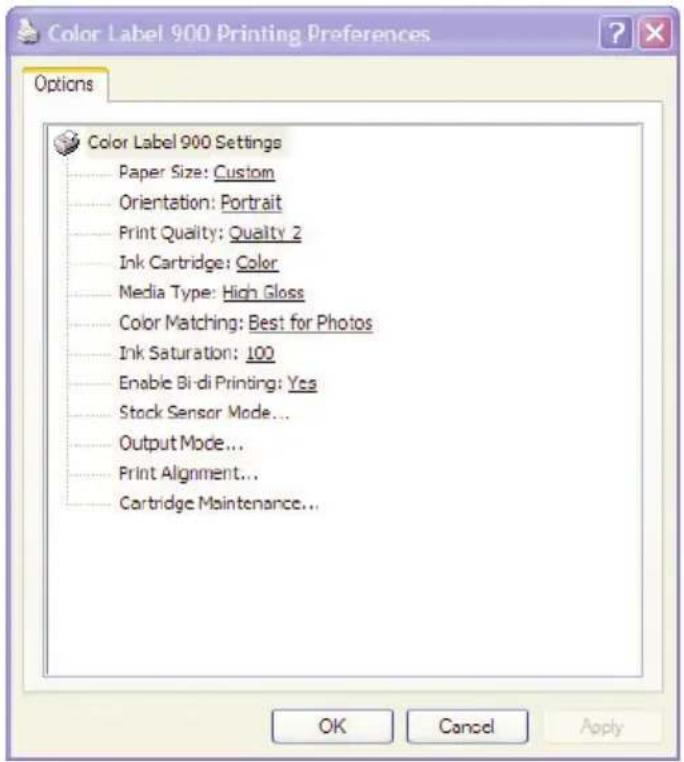Open the Output Mode settings
The image size is (684, 762).
(181, 443)
